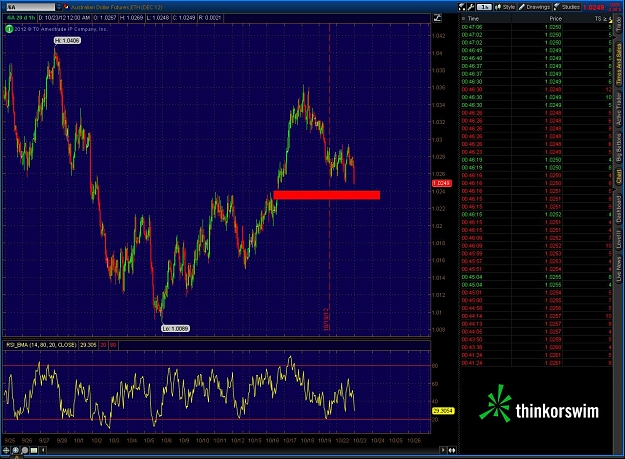Select the 00:44:14 trade row

pos(537,316)
